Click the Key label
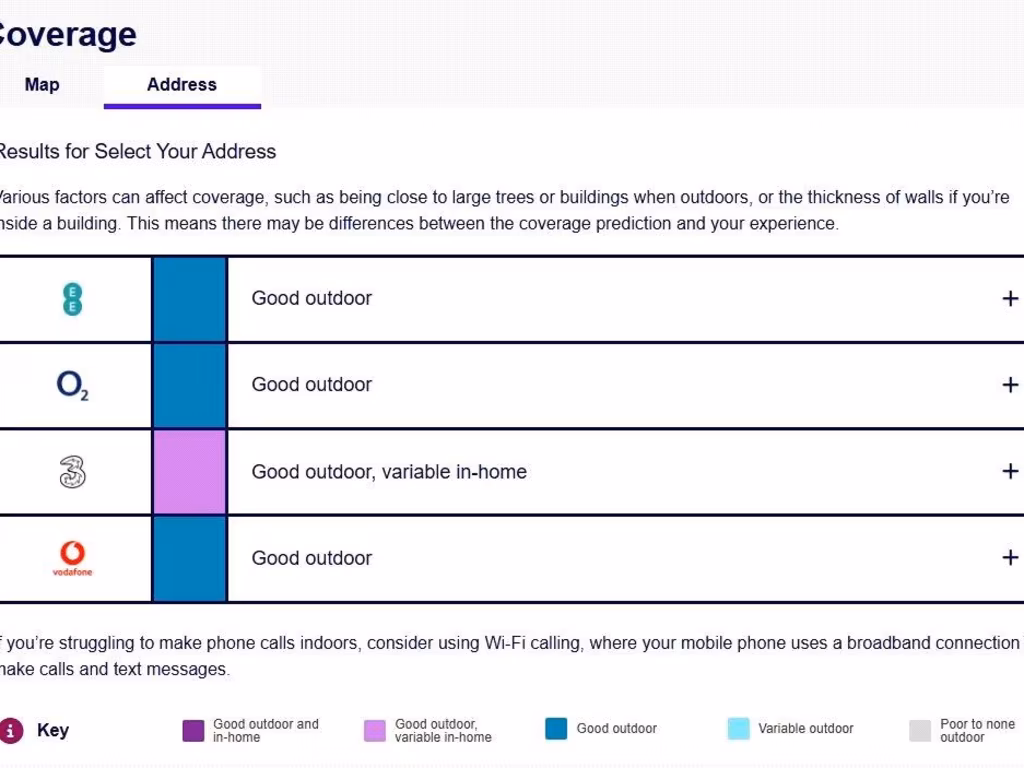Image resolution: width=1024 pixels, height=768 pixels. coord(53,730)
